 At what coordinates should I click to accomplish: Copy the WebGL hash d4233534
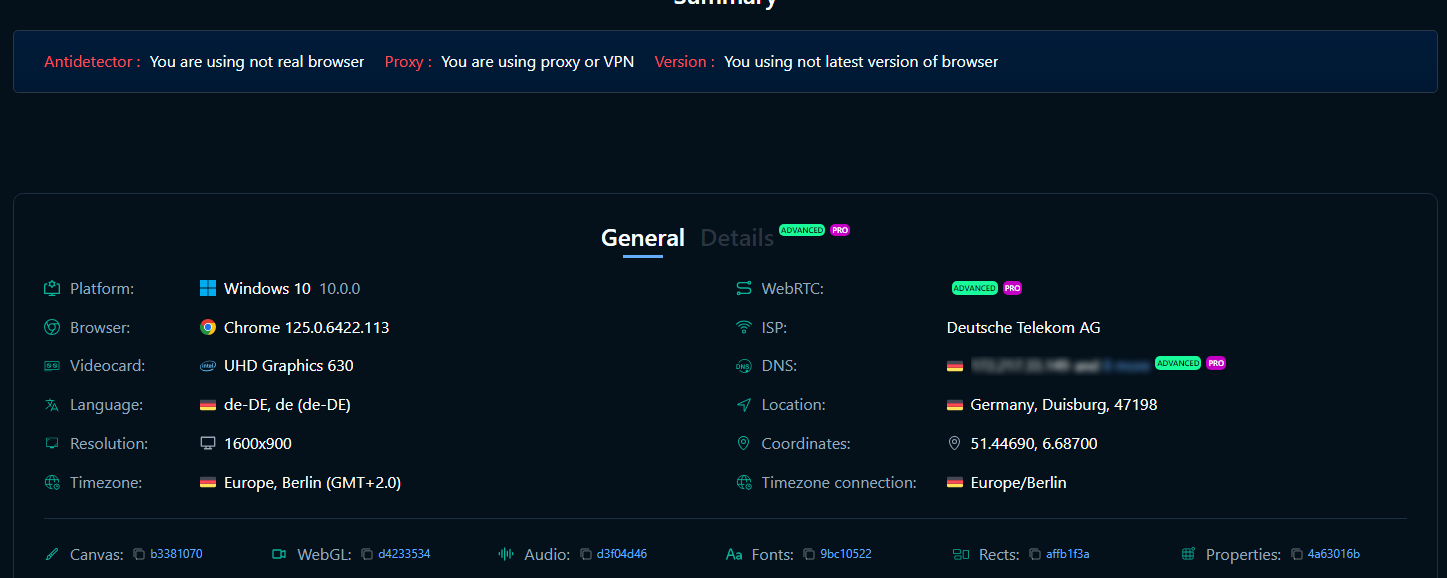pyautogui.click(x=367, y=554)
